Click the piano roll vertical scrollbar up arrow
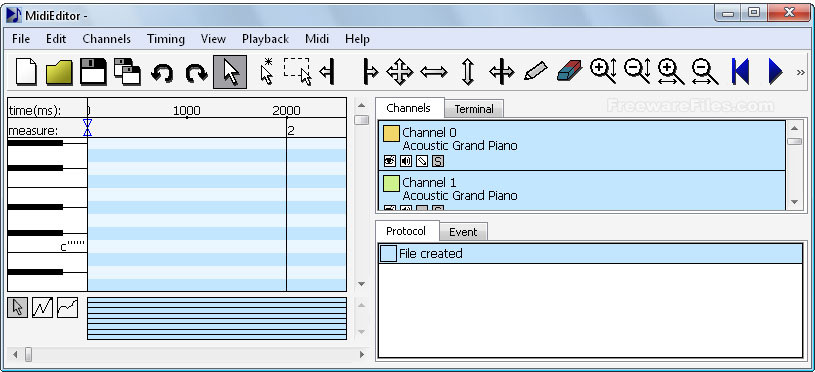The width and height of the screenshot is (815, 372). click(x=361, y=105)
